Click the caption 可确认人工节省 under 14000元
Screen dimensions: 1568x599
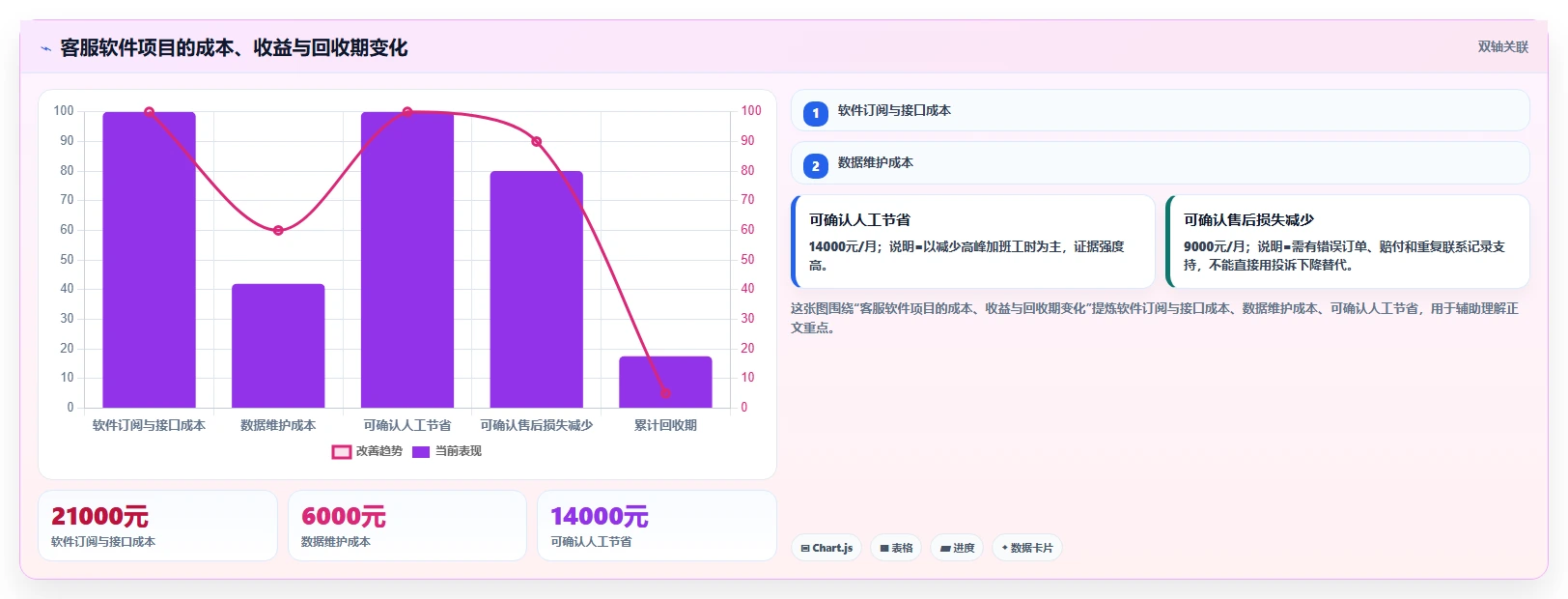pyautogui.click(x=591, y=542)
